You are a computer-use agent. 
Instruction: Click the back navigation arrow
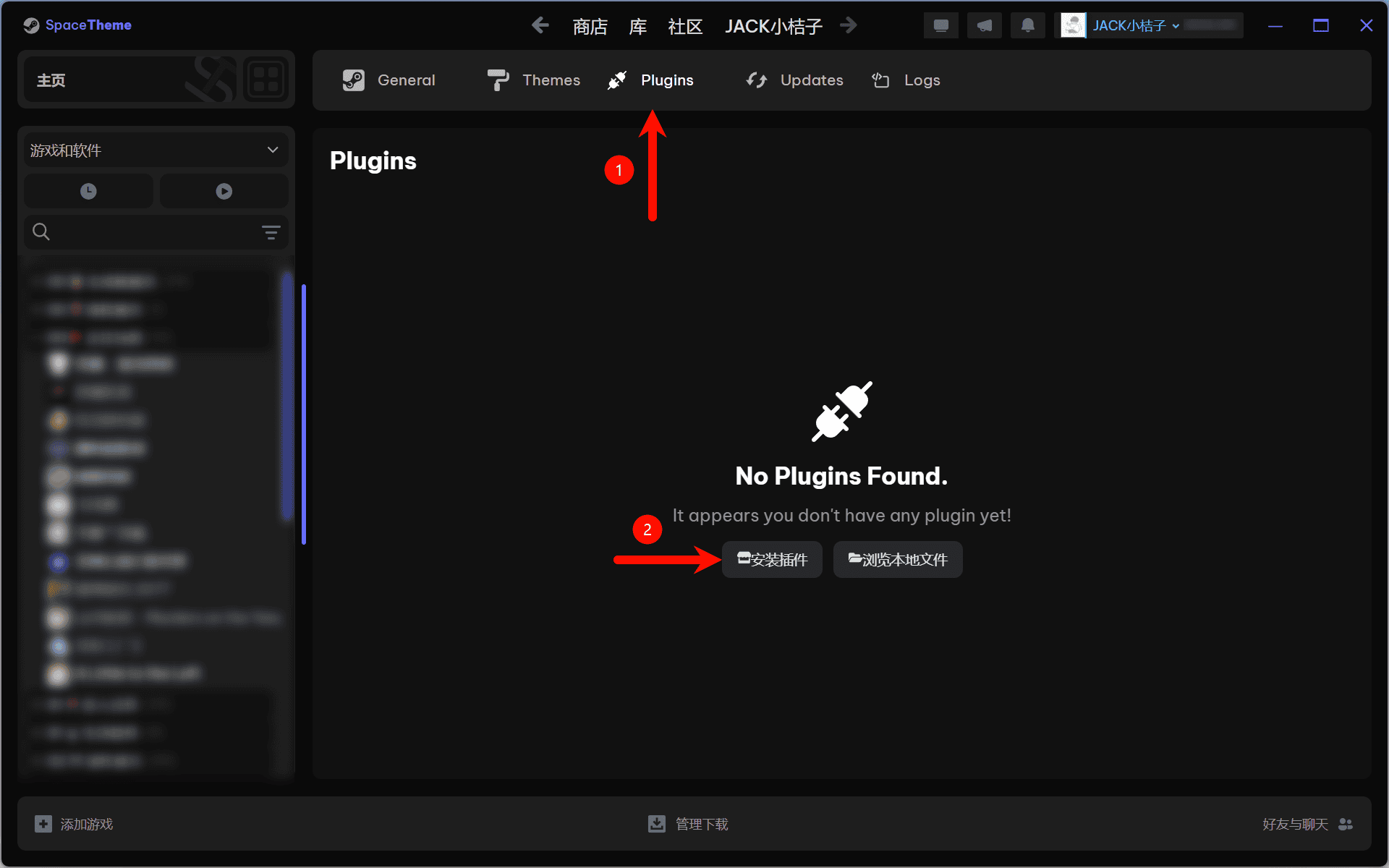pos(540,26)
